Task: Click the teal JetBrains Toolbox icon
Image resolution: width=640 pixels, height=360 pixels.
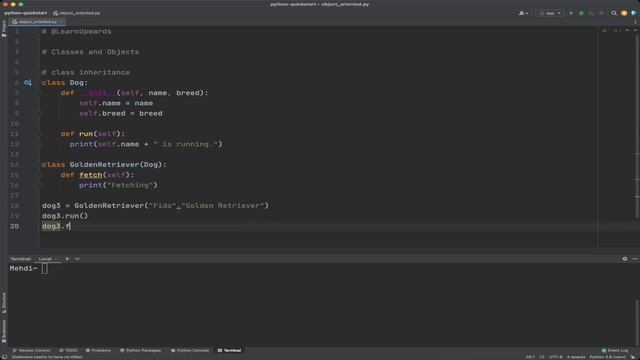Action: [x=633, y=13]
